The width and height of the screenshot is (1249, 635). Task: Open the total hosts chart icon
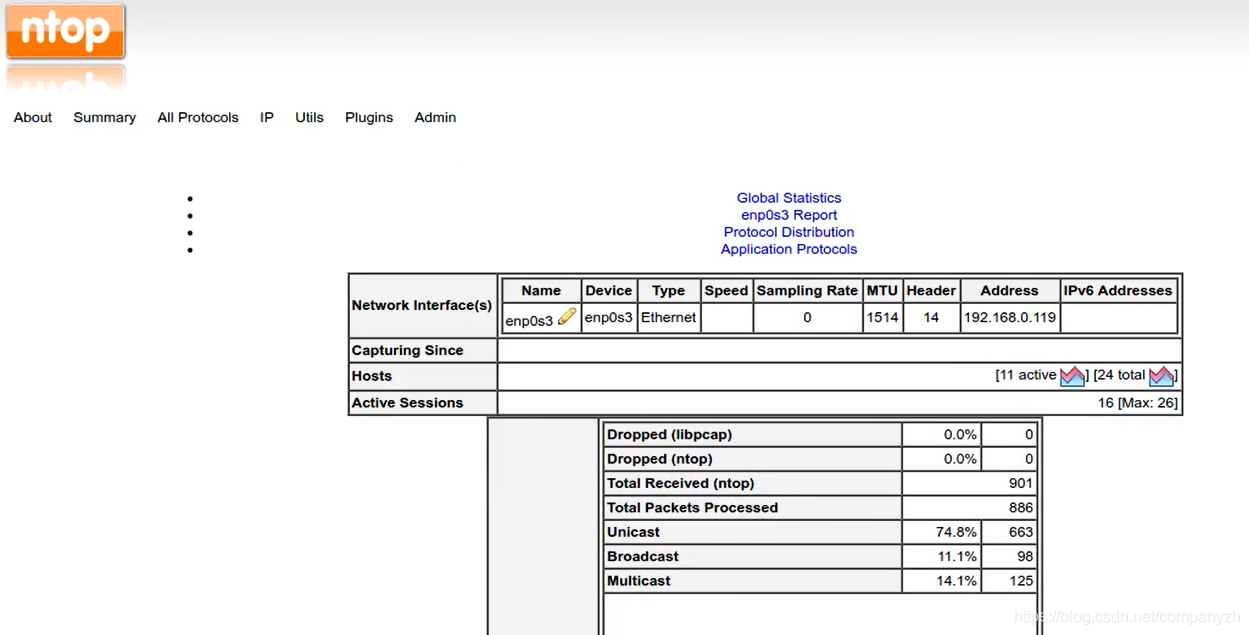1161,376
